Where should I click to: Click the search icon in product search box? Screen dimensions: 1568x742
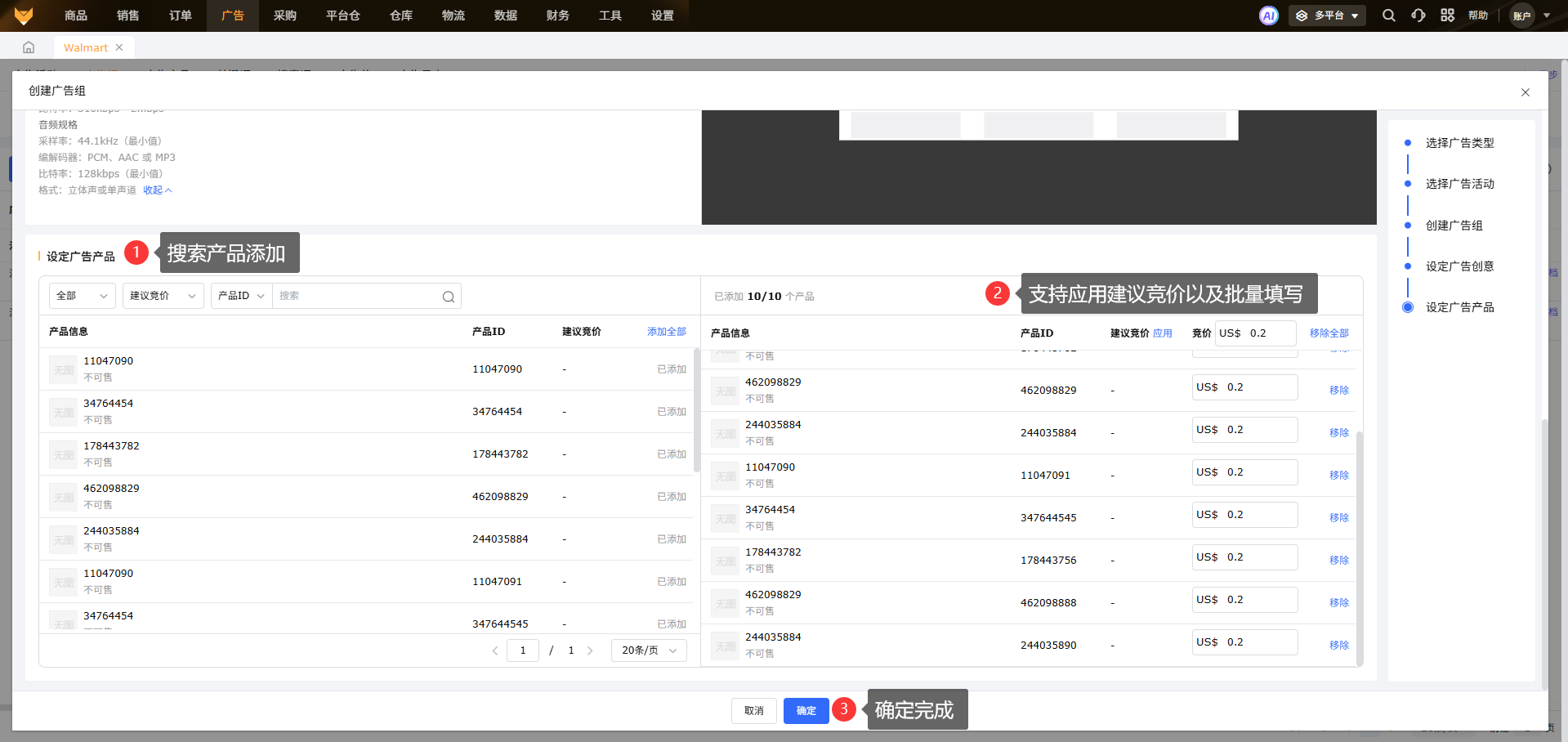pos(448,297)
